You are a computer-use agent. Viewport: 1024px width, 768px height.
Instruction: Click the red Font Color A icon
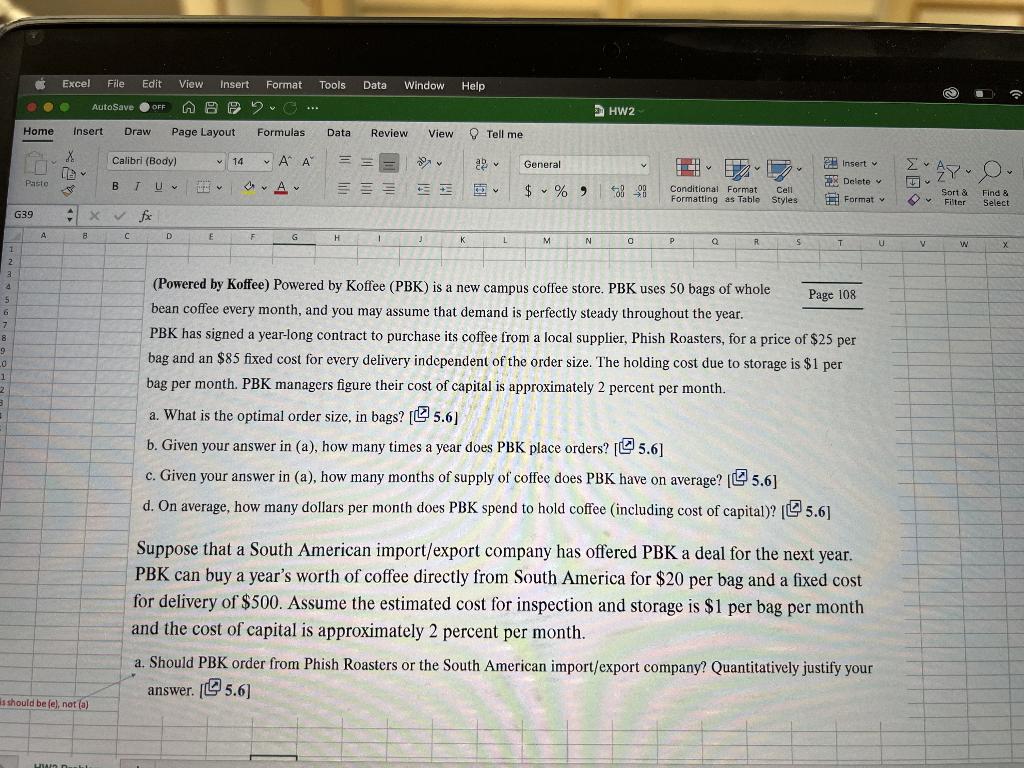tap(281, 188)
